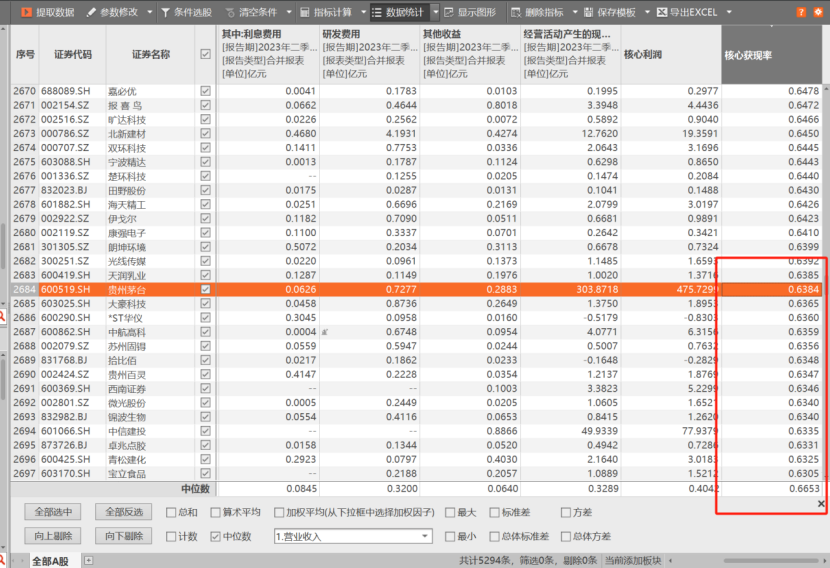Open the 数据统计 toolbar menu
The height and width of the screenshot is (568, 830).
pos(400,12)
